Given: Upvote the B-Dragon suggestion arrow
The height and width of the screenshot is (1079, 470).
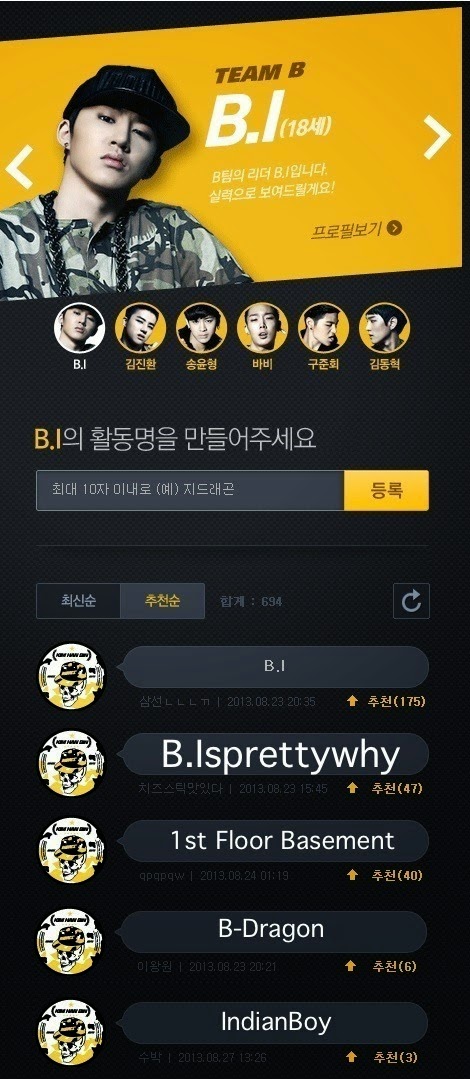Looking at the screenshot, I should point(351,966).
